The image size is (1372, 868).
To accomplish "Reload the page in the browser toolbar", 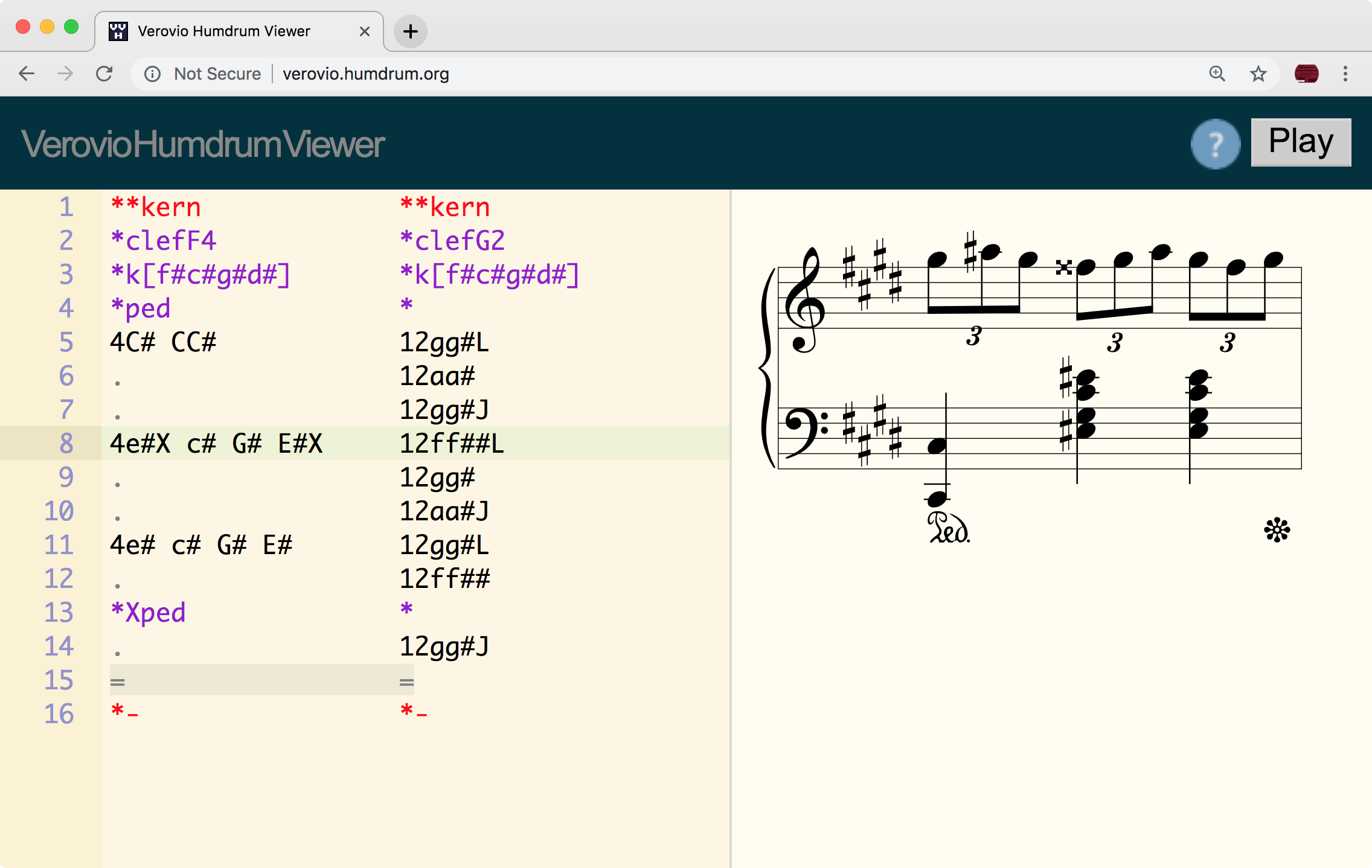I will click(104, 74).
